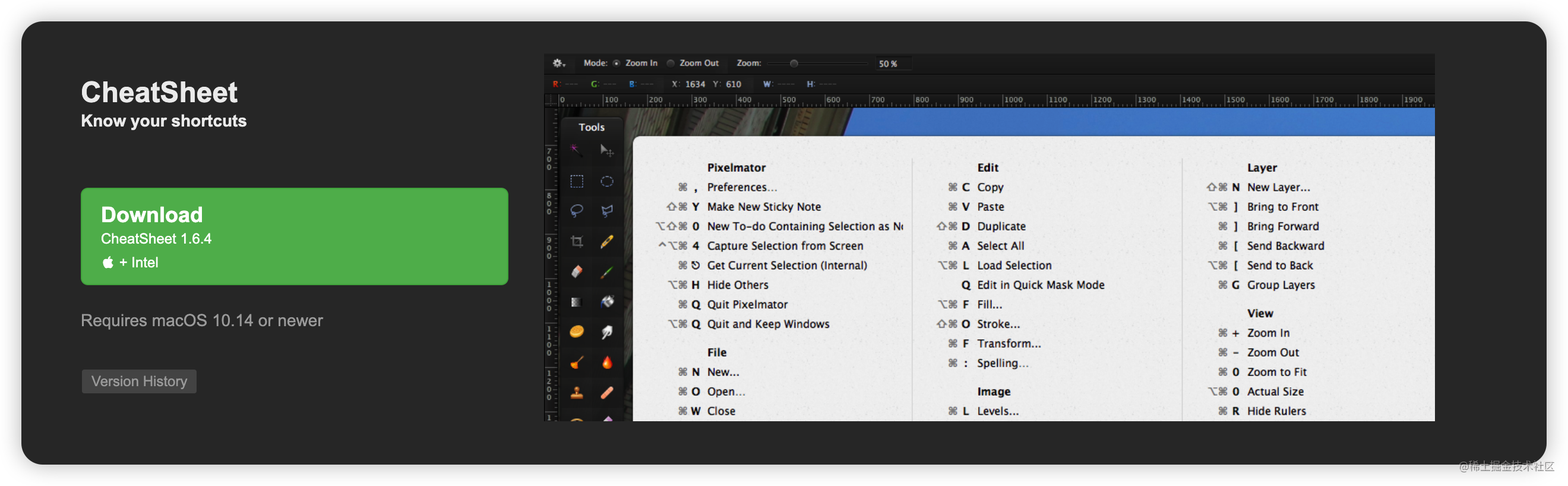Choose the Zoom In mode radio
This screenshot has height=486, width=1568.
tap(617, 64)
